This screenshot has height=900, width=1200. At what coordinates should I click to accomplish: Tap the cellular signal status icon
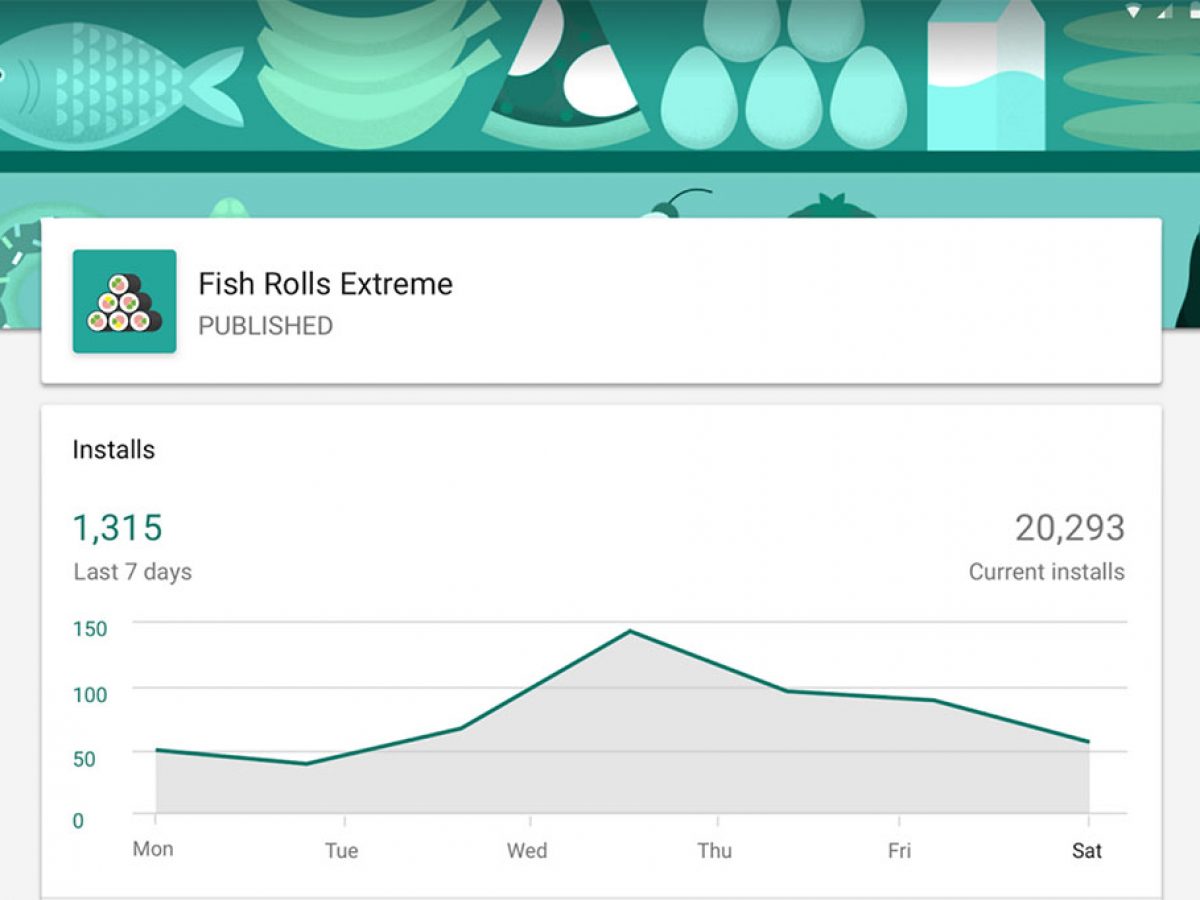[x=1164, y=12]
